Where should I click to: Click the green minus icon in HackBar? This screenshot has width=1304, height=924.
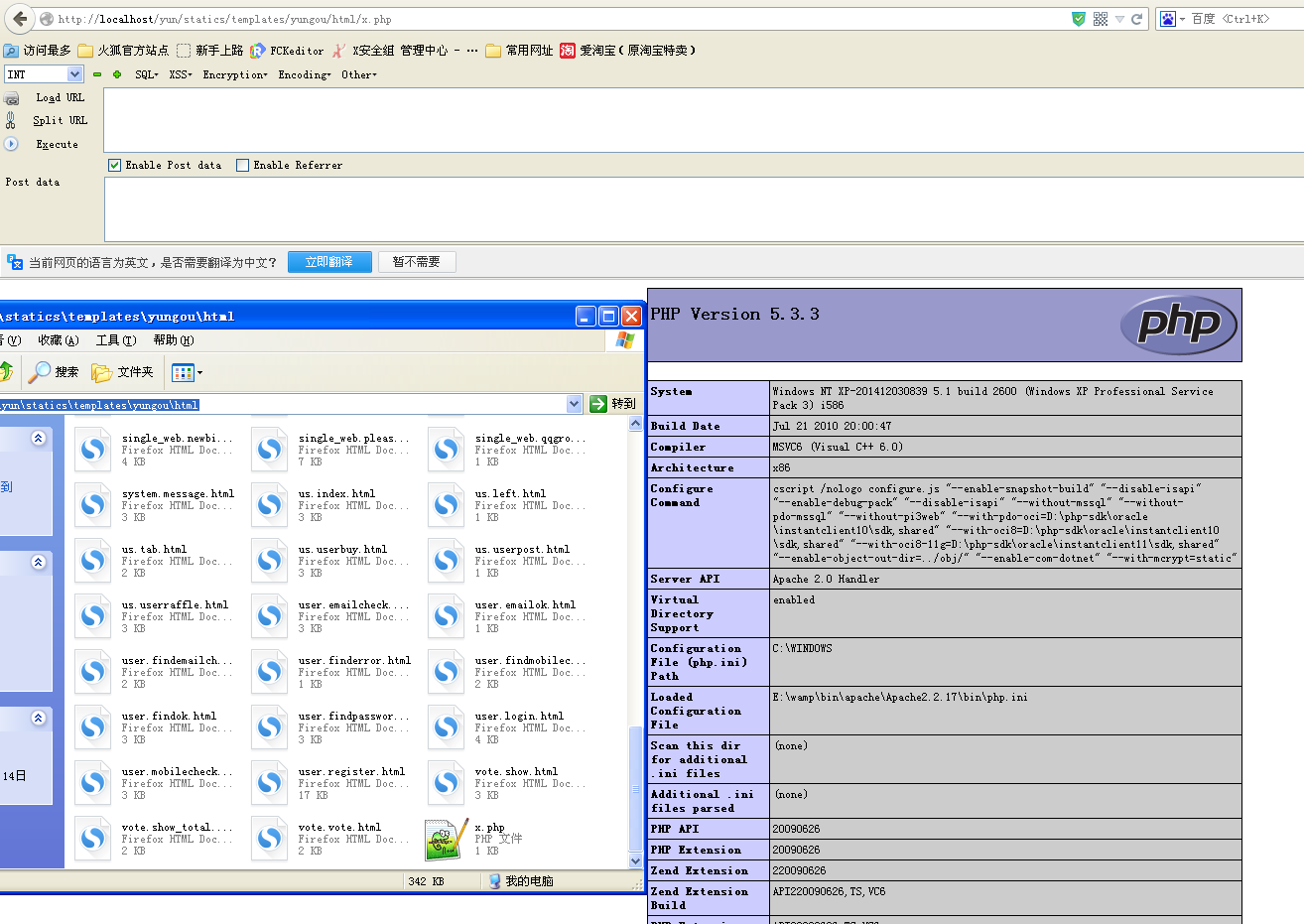(x=97, y=74)
